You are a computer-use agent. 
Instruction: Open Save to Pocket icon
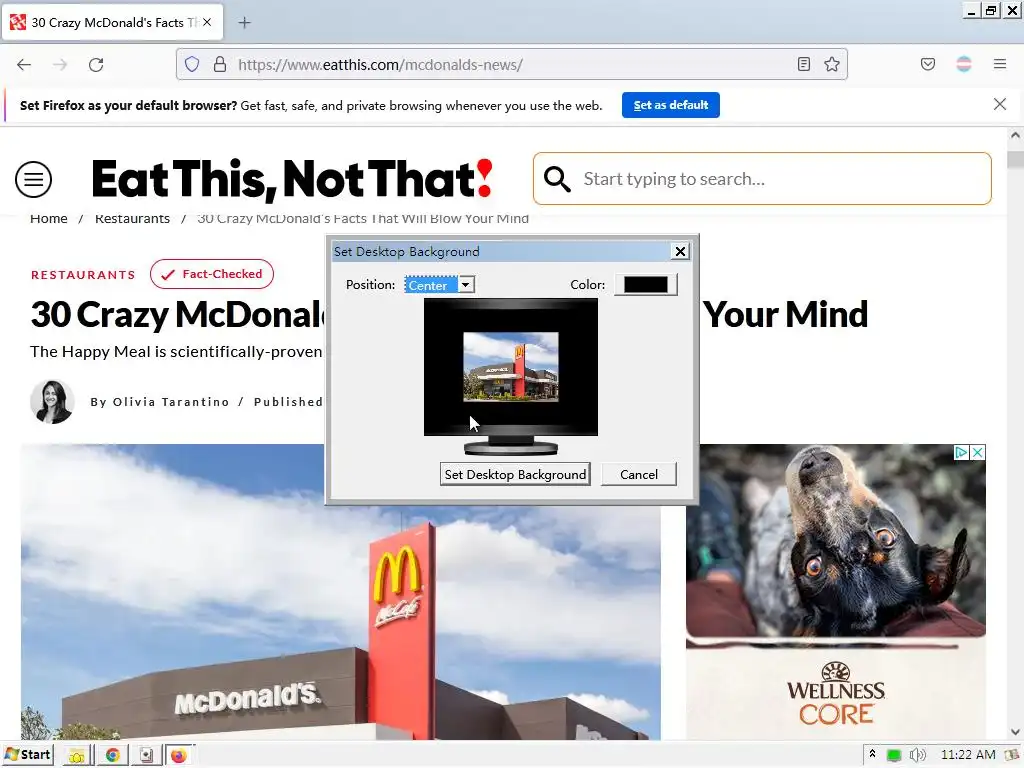click(x=927, y=64)
